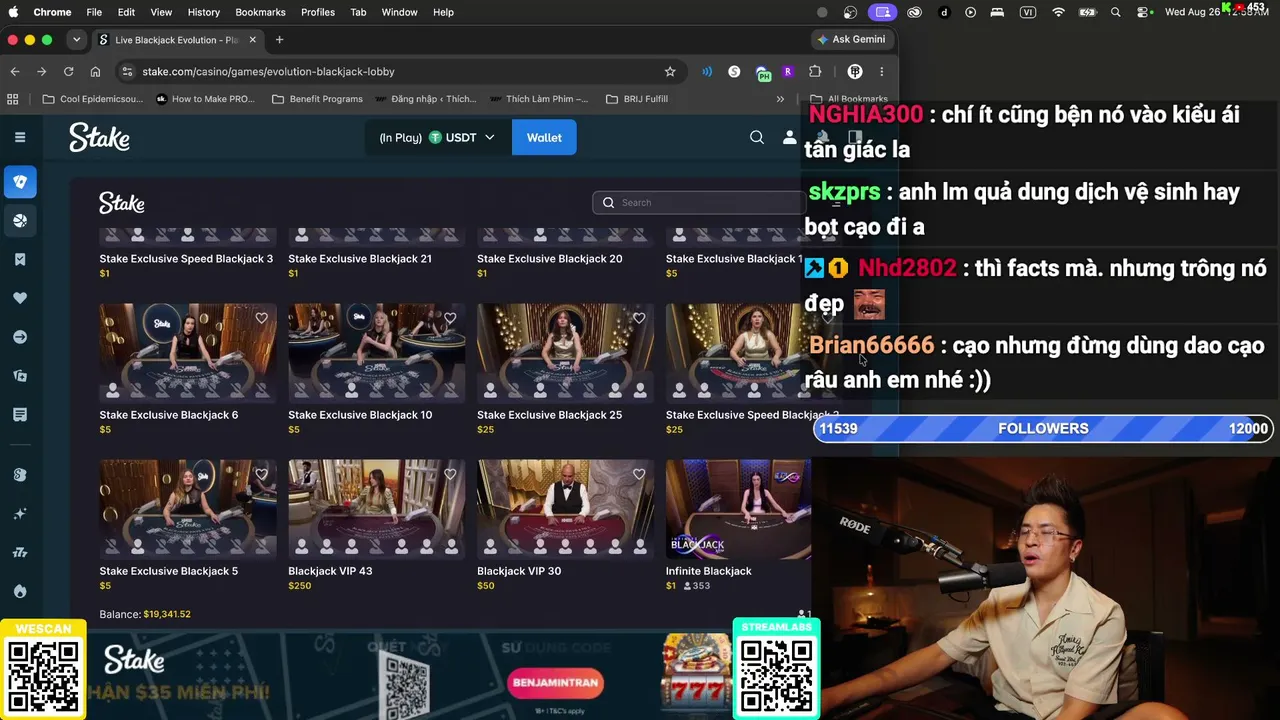Viewport: 1280px width, 720px height.
Task: Open the Benefit Programs bookmark folder
Action: (317, 99)
